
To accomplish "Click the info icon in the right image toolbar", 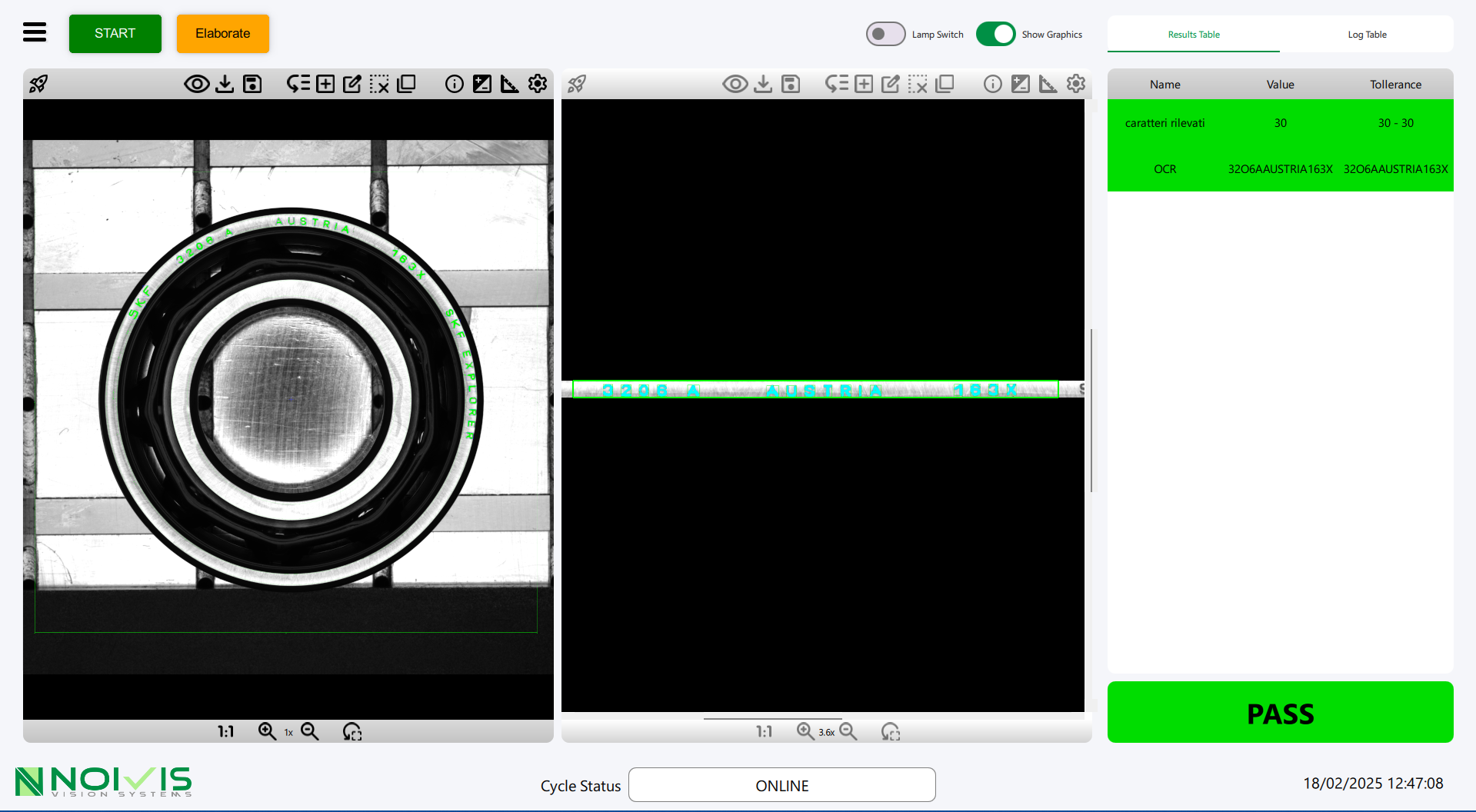I will 993,84.
